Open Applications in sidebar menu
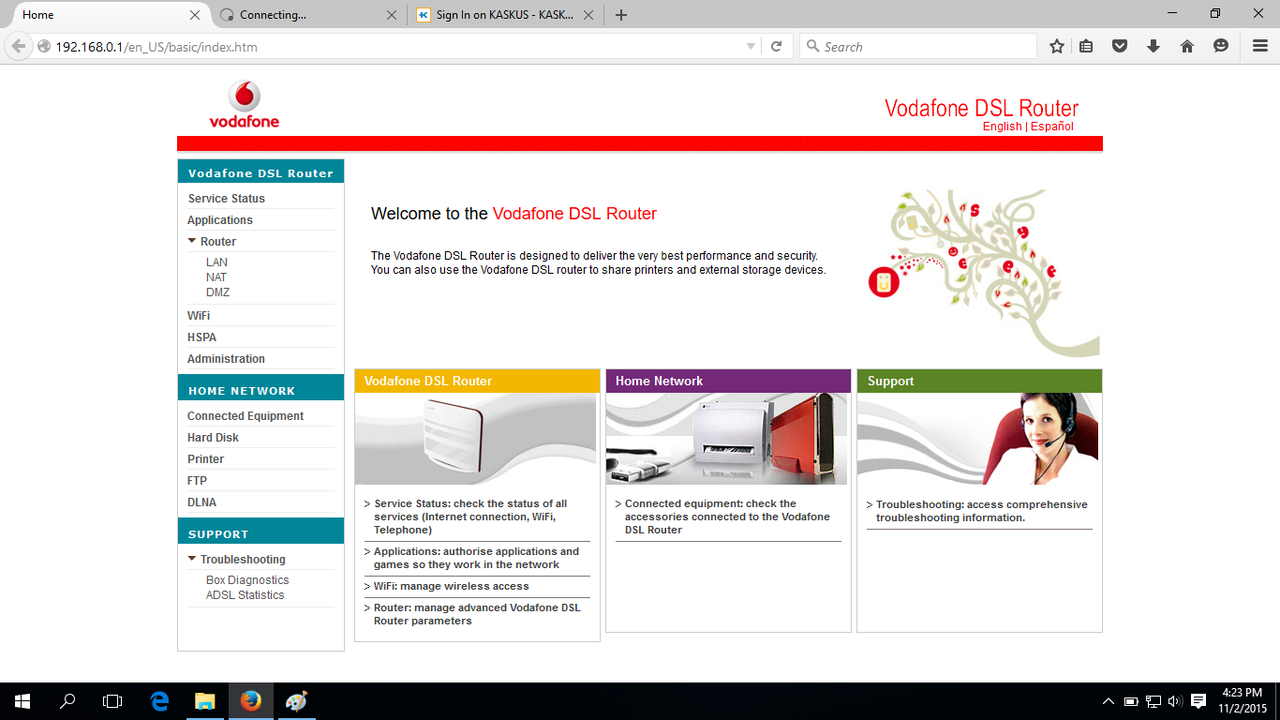 (220, 220)
